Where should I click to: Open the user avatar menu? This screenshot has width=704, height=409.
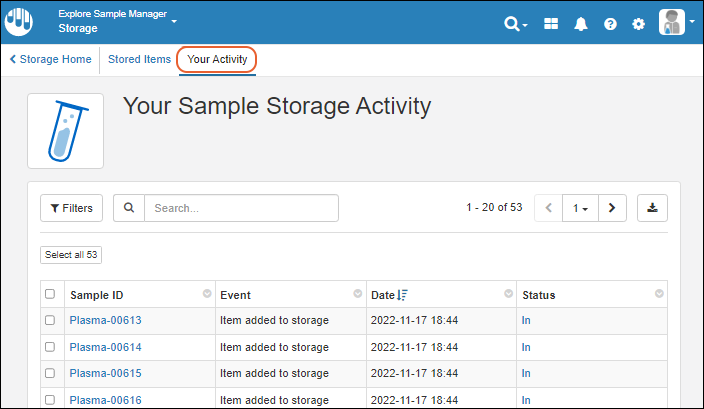[675, 22]
